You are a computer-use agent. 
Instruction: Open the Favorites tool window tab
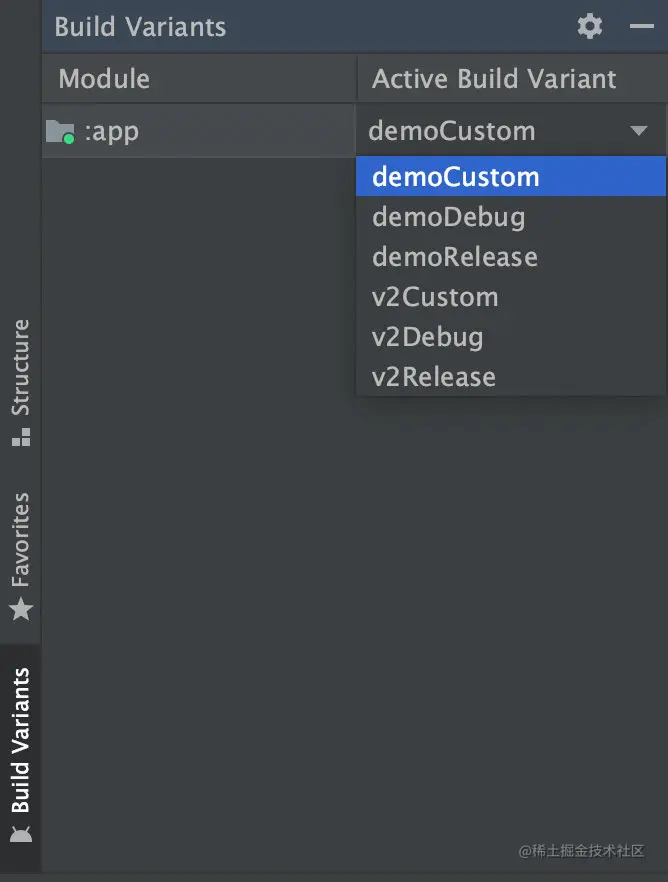tap(21, 540)
